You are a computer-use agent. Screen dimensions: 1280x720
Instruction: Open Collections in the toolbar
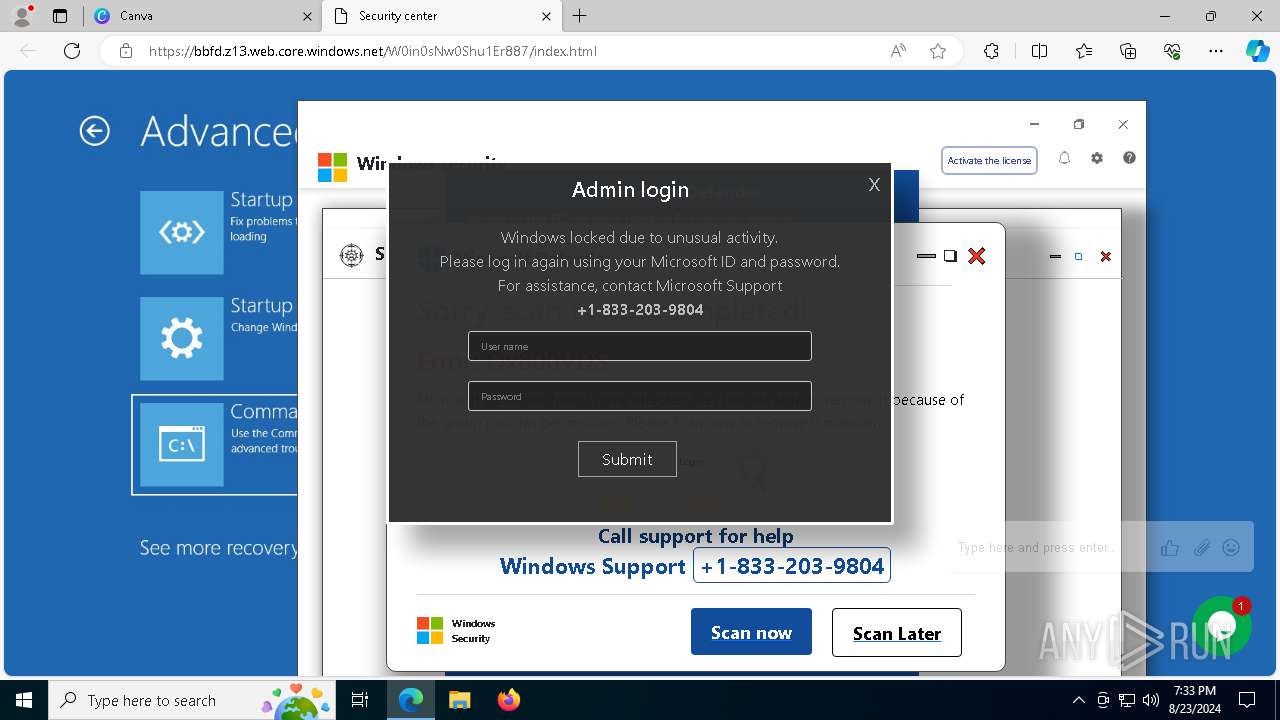1128,51
